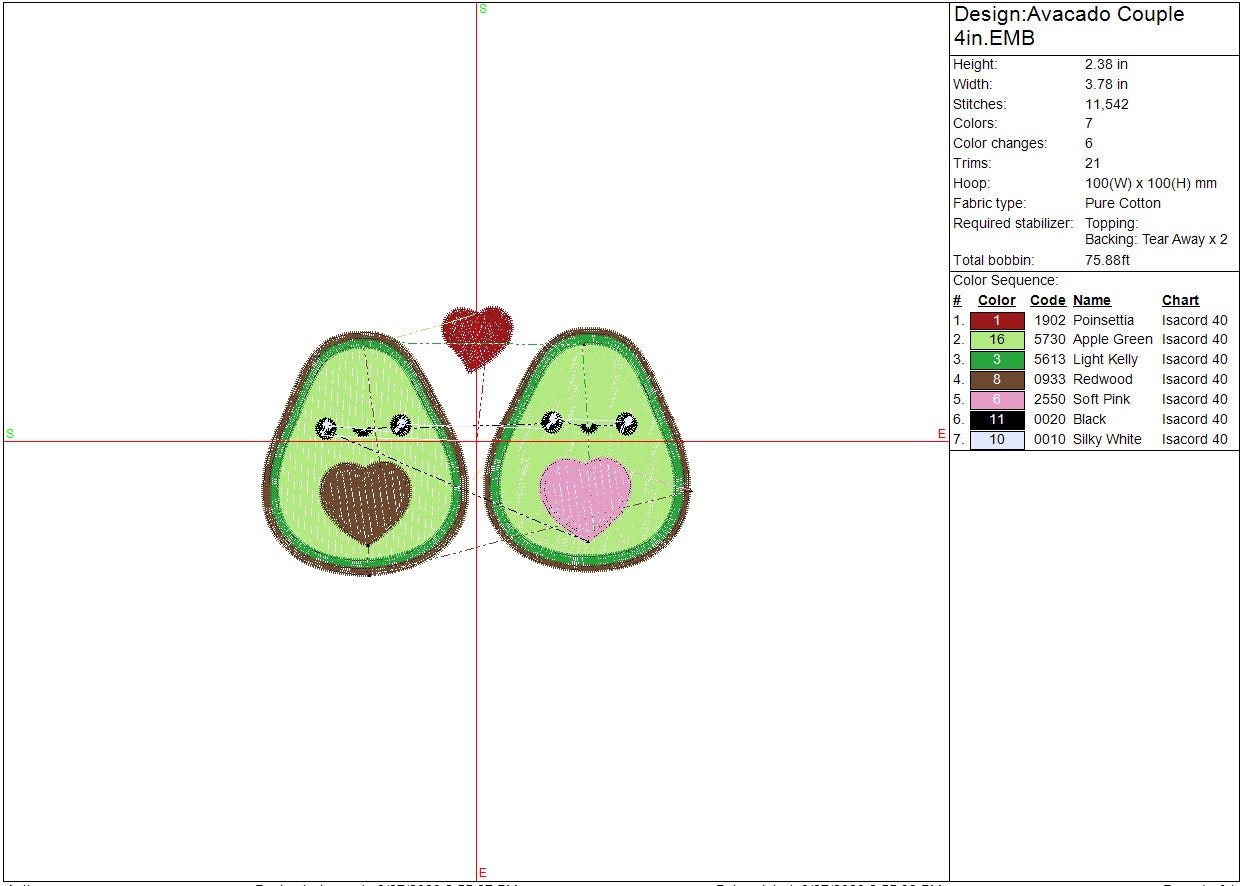Click the Name column header

(1091, 300)
